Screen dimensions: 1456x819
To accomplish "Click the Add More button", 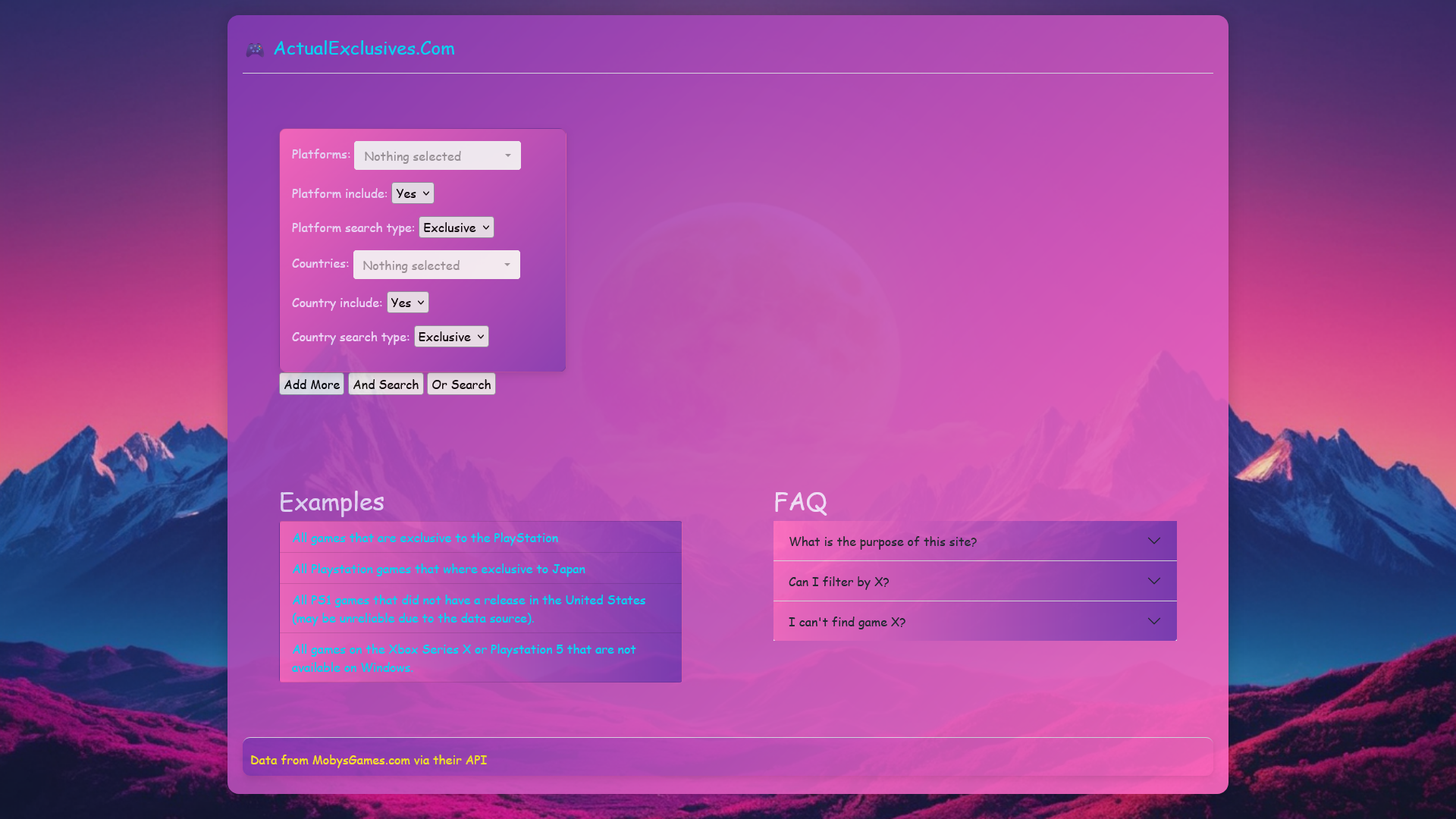I will click(311, 384).
